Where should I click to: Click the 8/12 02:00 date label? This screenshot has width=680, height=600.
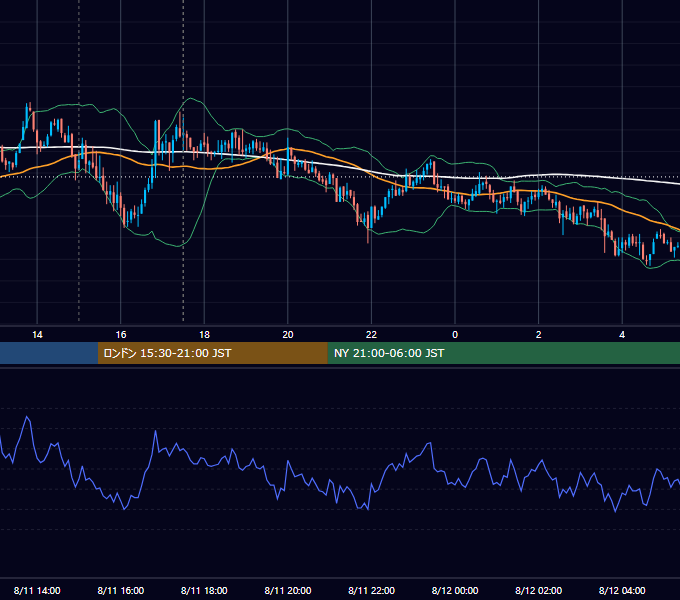pyautogui.click(x=539, y=590)
